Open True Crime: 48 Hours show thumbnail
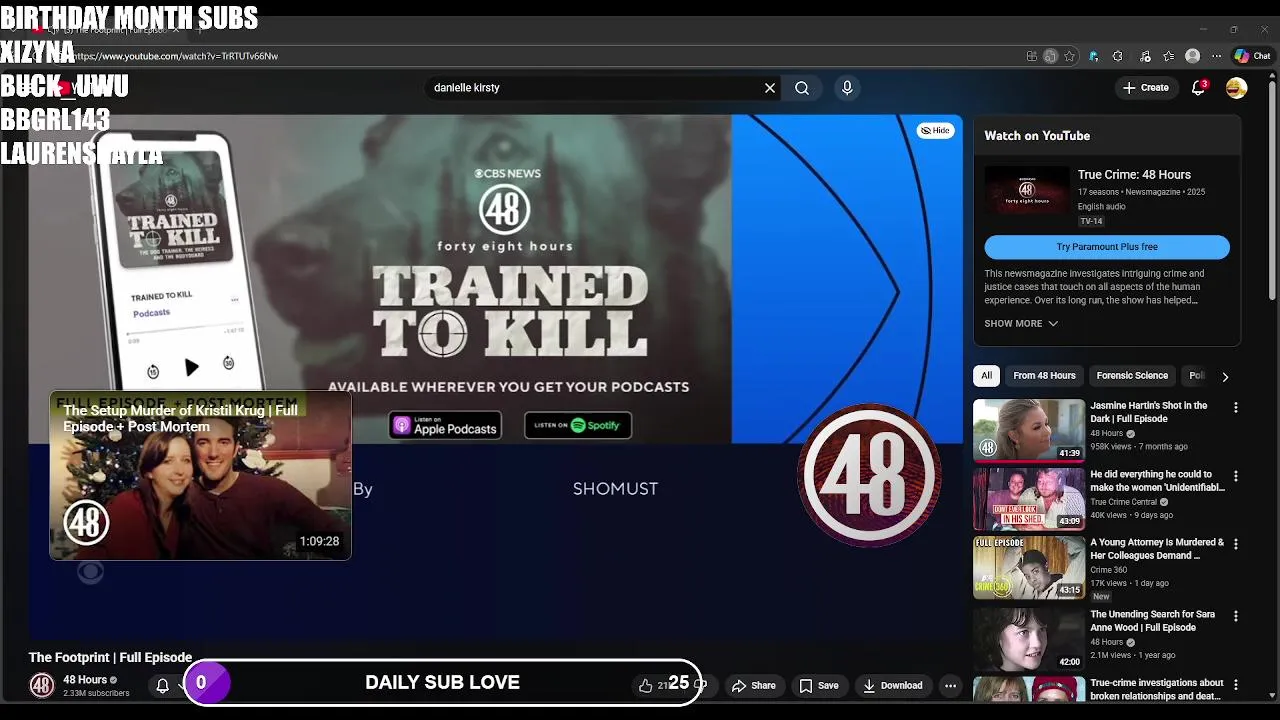Viewport: 1280px width, 720px height. pos(1026,190)
